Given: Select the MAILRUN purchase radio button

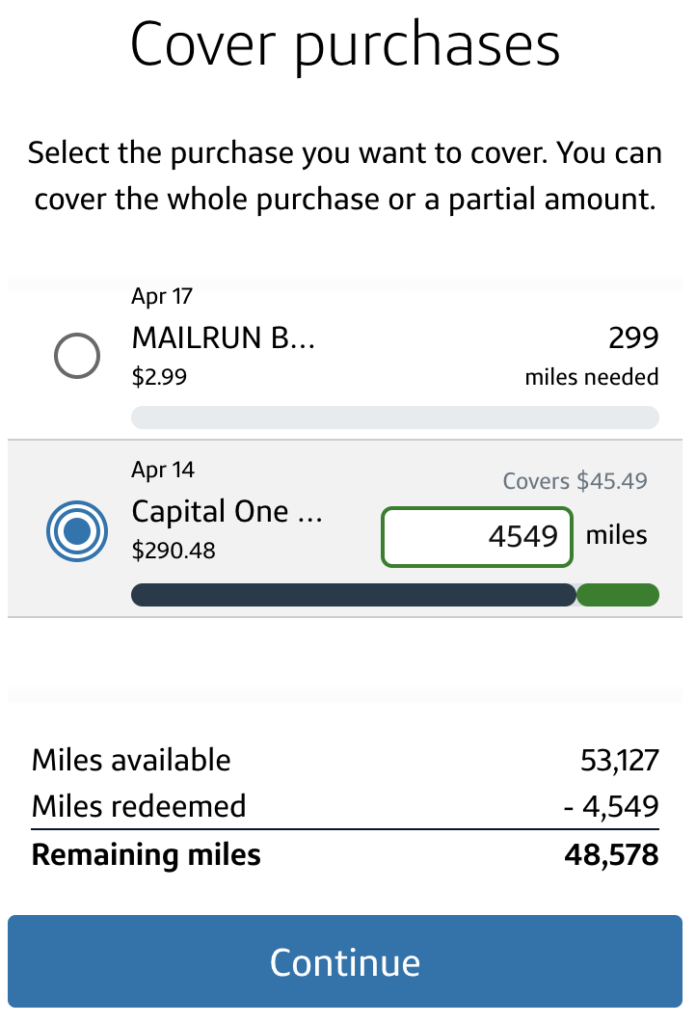Looking at the screenshot, I should coord(76,356).
